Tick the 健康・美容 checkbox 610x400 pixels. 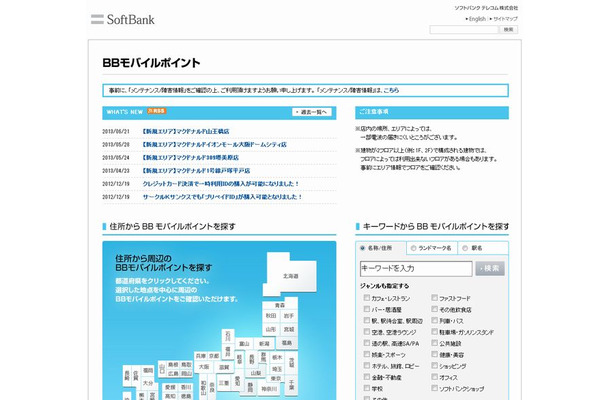click(434, 354)
